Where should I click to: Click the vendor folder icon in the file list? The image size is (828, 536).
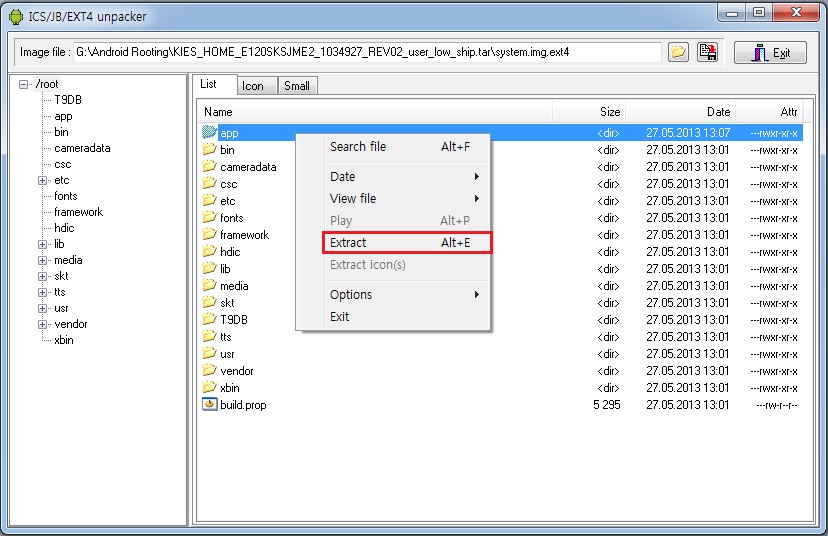(209, 371)
